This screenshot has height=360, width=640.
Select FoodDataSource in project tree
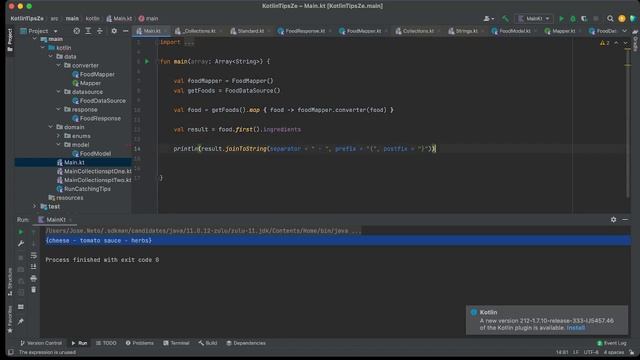coord(102,101)
